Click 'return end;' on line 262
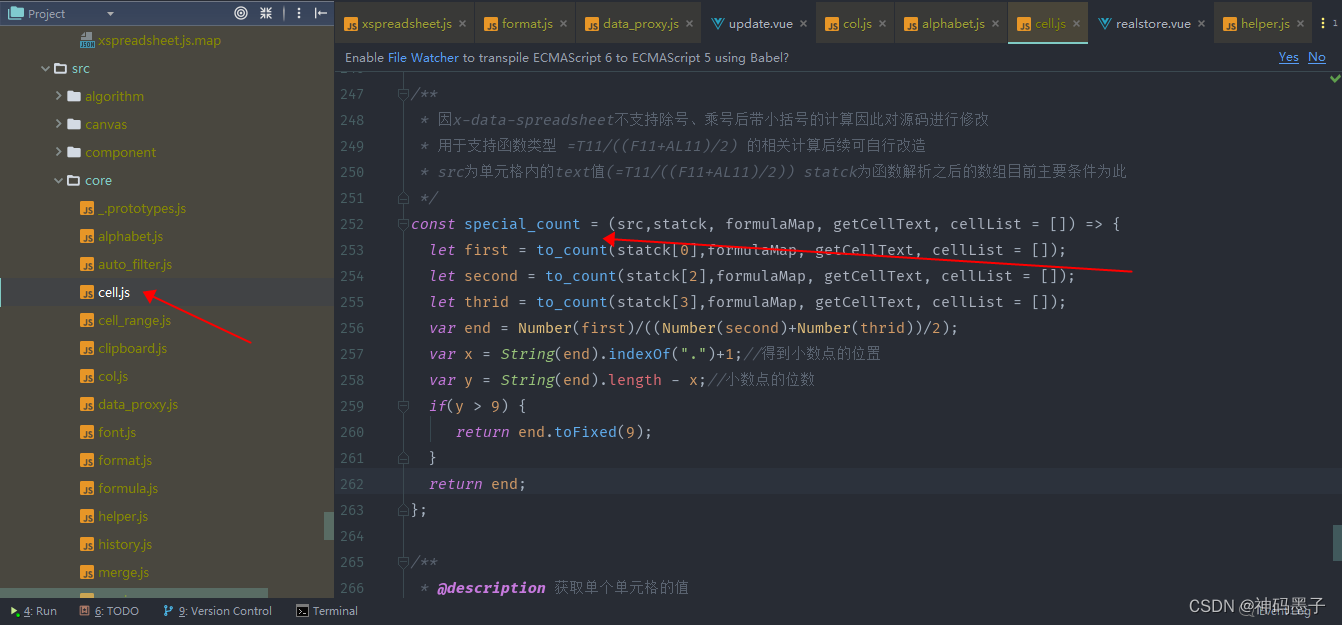1342x625 pixels. (x=477, y=484)
